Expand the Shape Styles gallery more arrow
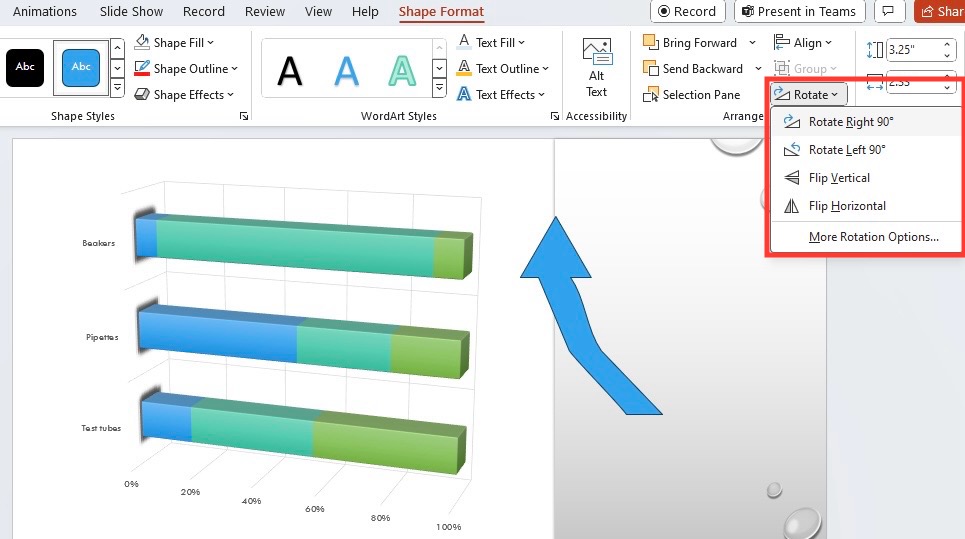Viewport: 965px width, 539px height. pos(117,89)
